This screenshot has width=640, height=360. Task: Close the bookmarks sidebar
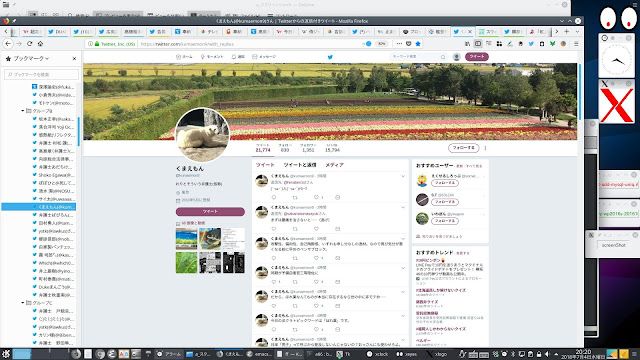pos(74,58)
